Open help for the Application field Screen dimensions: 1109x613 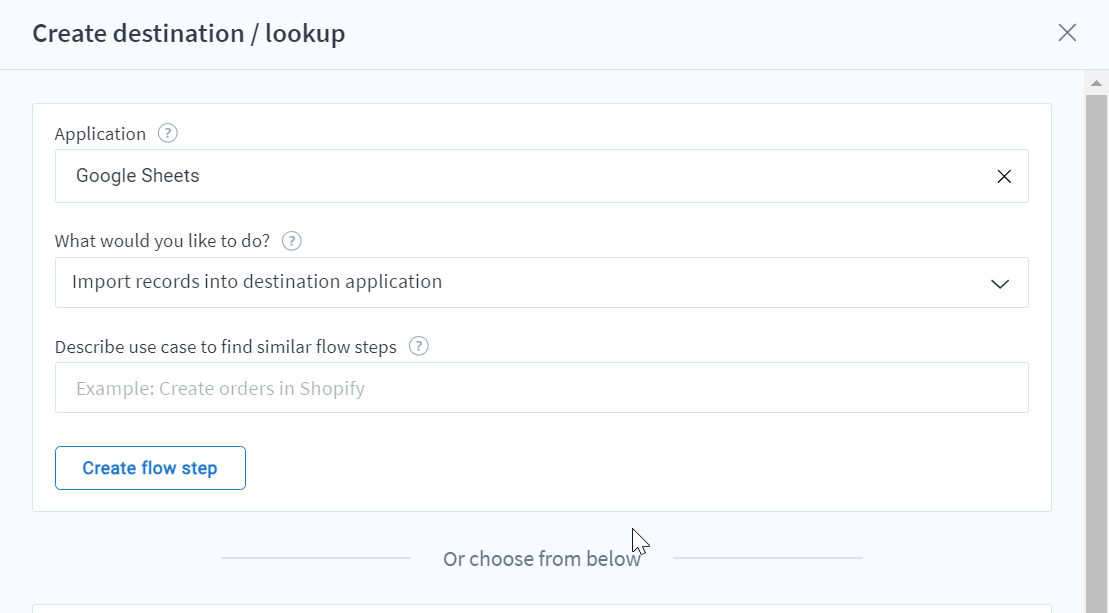[167, 132]
